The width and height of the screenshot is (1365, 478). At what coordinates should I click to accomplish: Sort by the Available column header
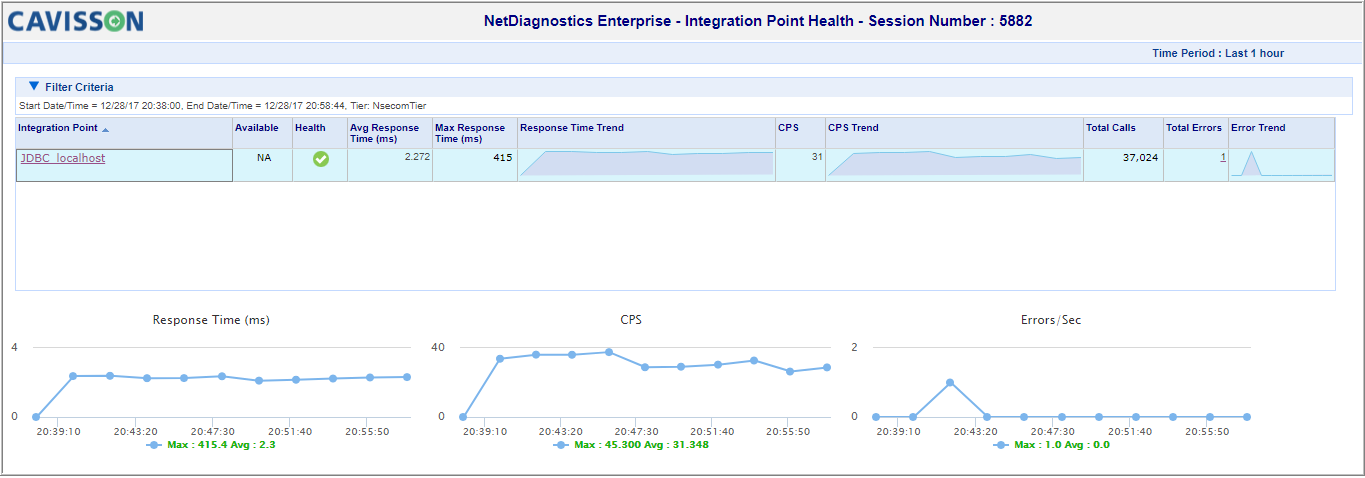click(256, 128)
